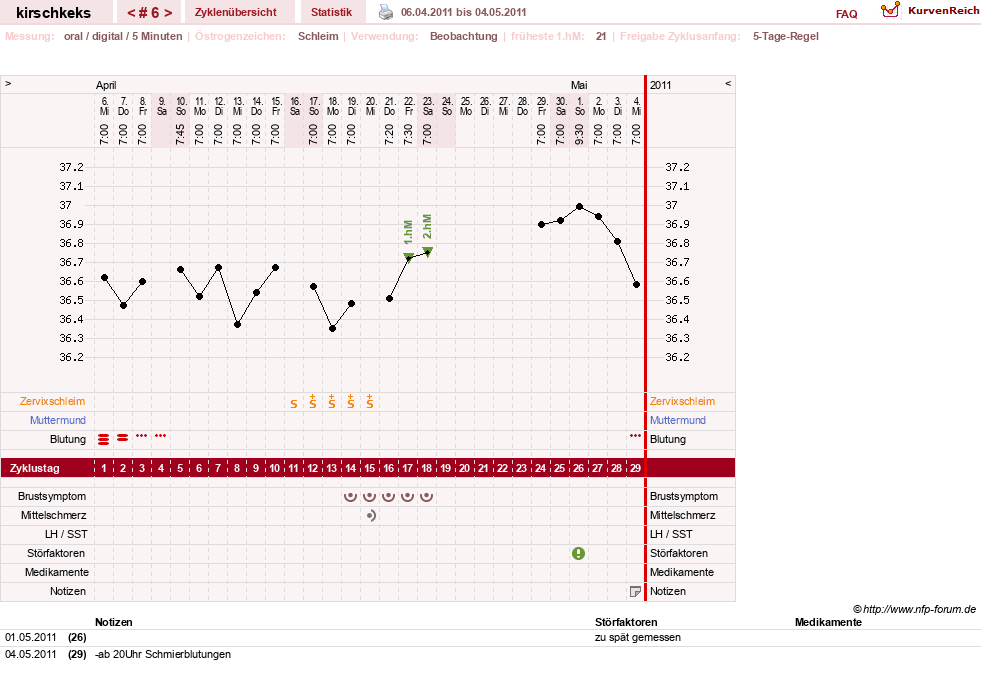Select cycle day 1 in the Zyklustag bar
The width and height of the screenshot is (981, 681).
[x=104, y=468]
